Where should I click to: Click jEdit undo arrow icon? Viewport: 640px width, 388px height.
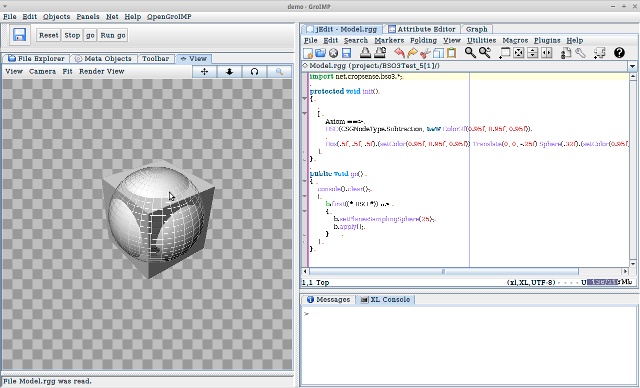point(399,53)
